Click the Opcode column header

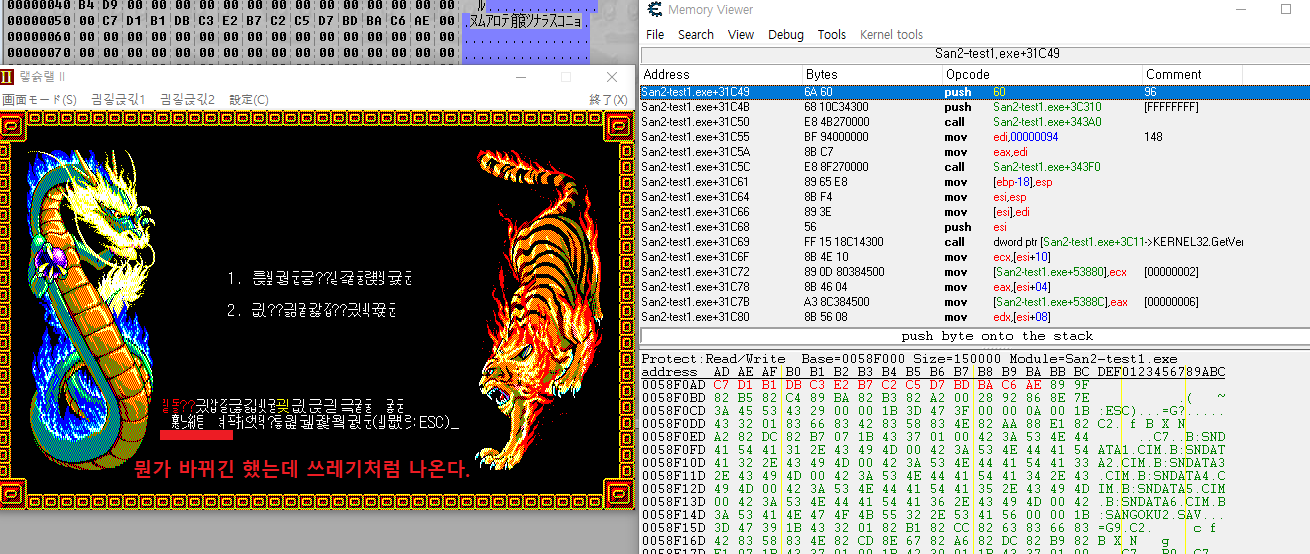pyautogui.click(x=1042, y=74)
